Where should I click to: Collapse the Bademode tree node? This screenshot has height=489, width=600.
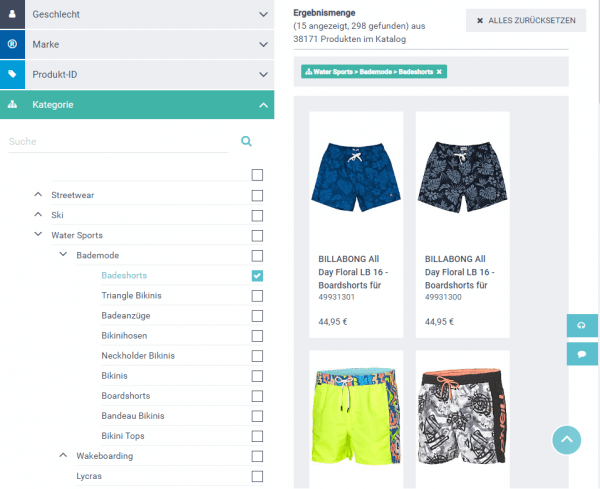point(63,254)
